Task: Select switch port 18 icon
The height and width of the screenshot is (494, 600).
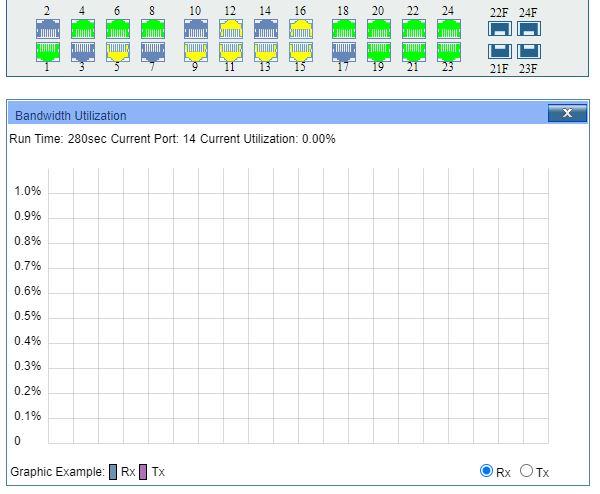Action: [344, 29]
